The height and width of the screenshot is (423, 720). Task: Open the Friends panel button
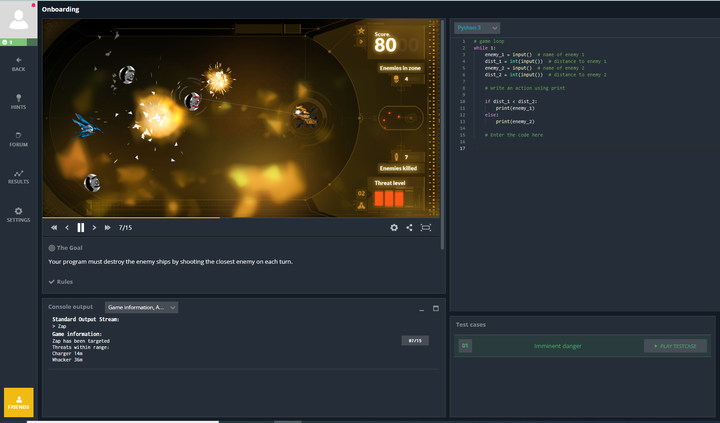point(19,402)
